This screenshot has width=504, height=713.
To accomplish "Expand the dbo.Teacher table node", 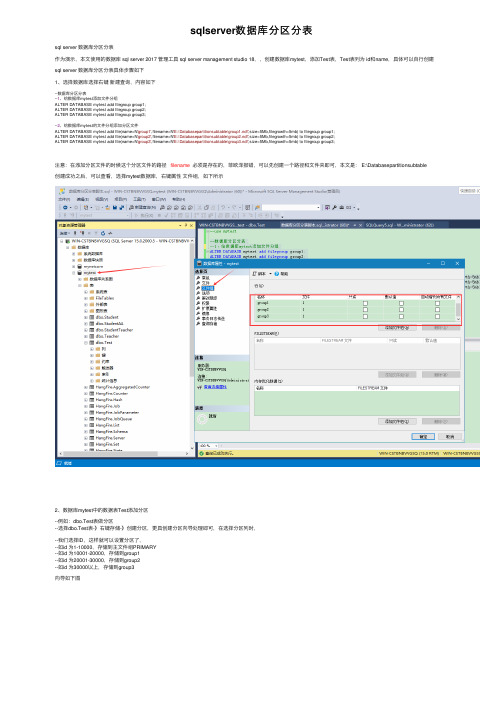I will (x=86, y=336).
